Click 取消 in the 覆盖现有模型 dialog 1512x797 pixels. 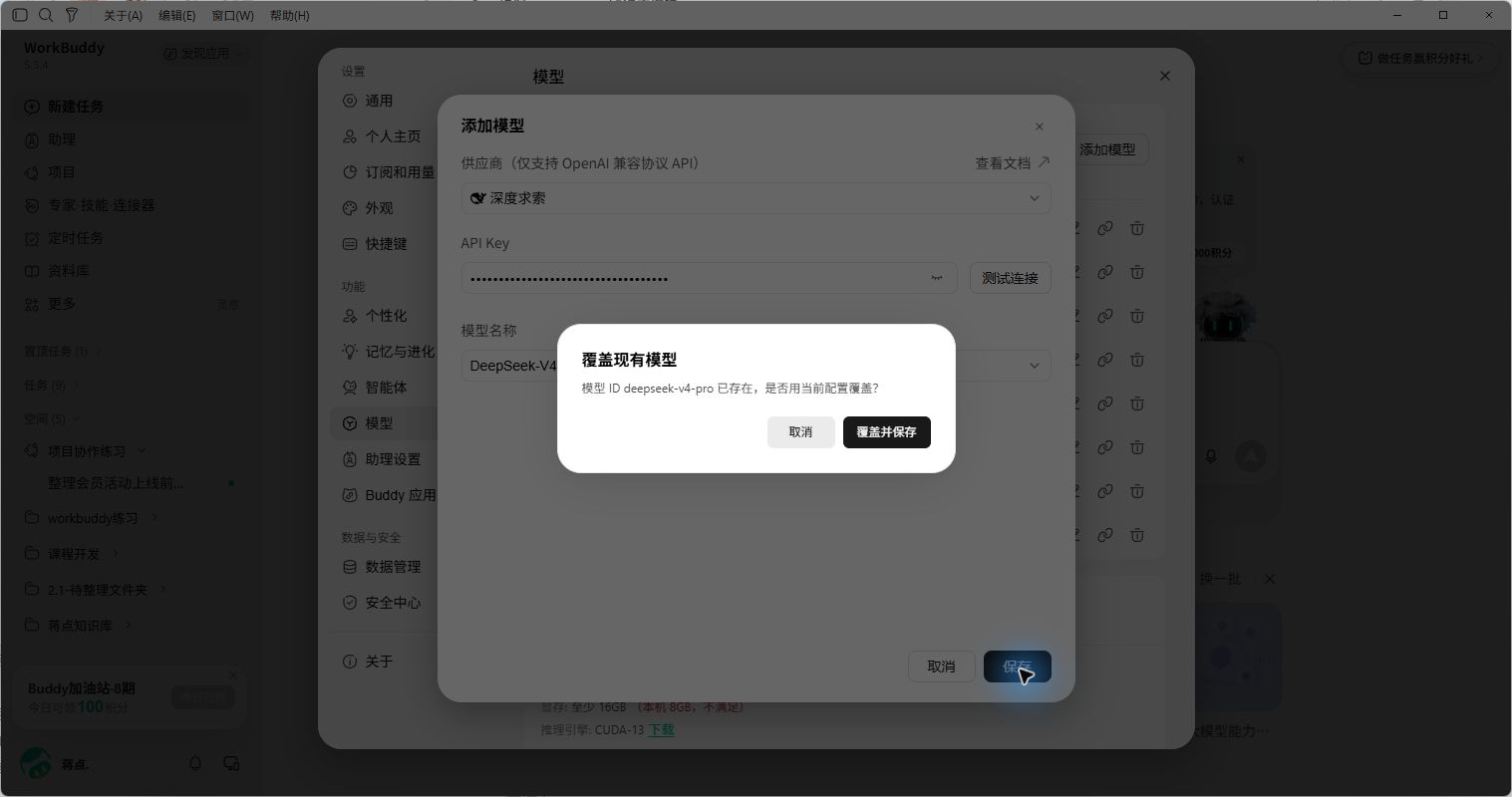800,432
